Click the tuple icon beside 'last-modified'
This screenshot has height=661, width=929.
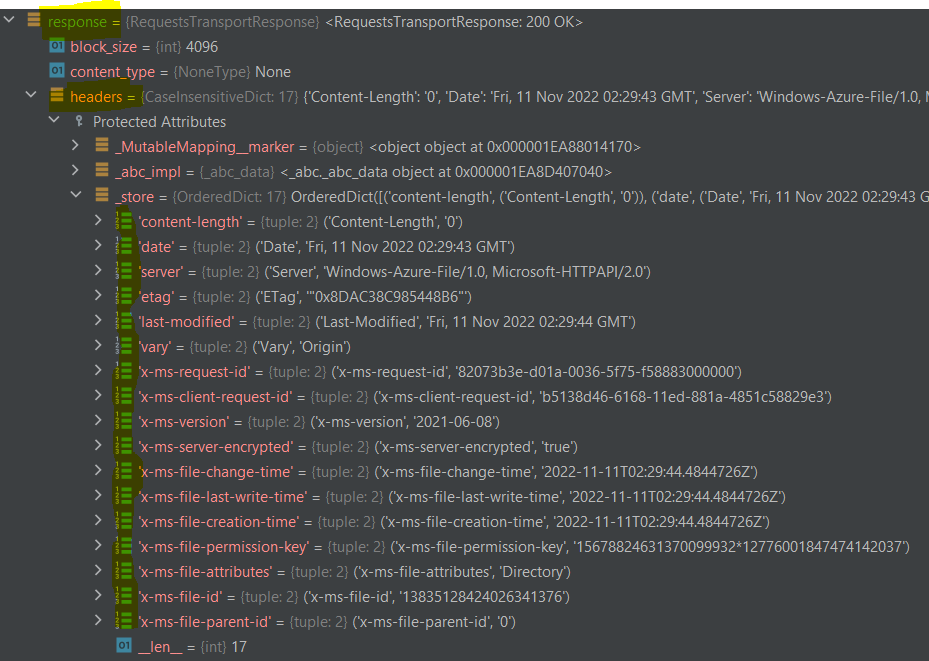[x=121, y=321]
